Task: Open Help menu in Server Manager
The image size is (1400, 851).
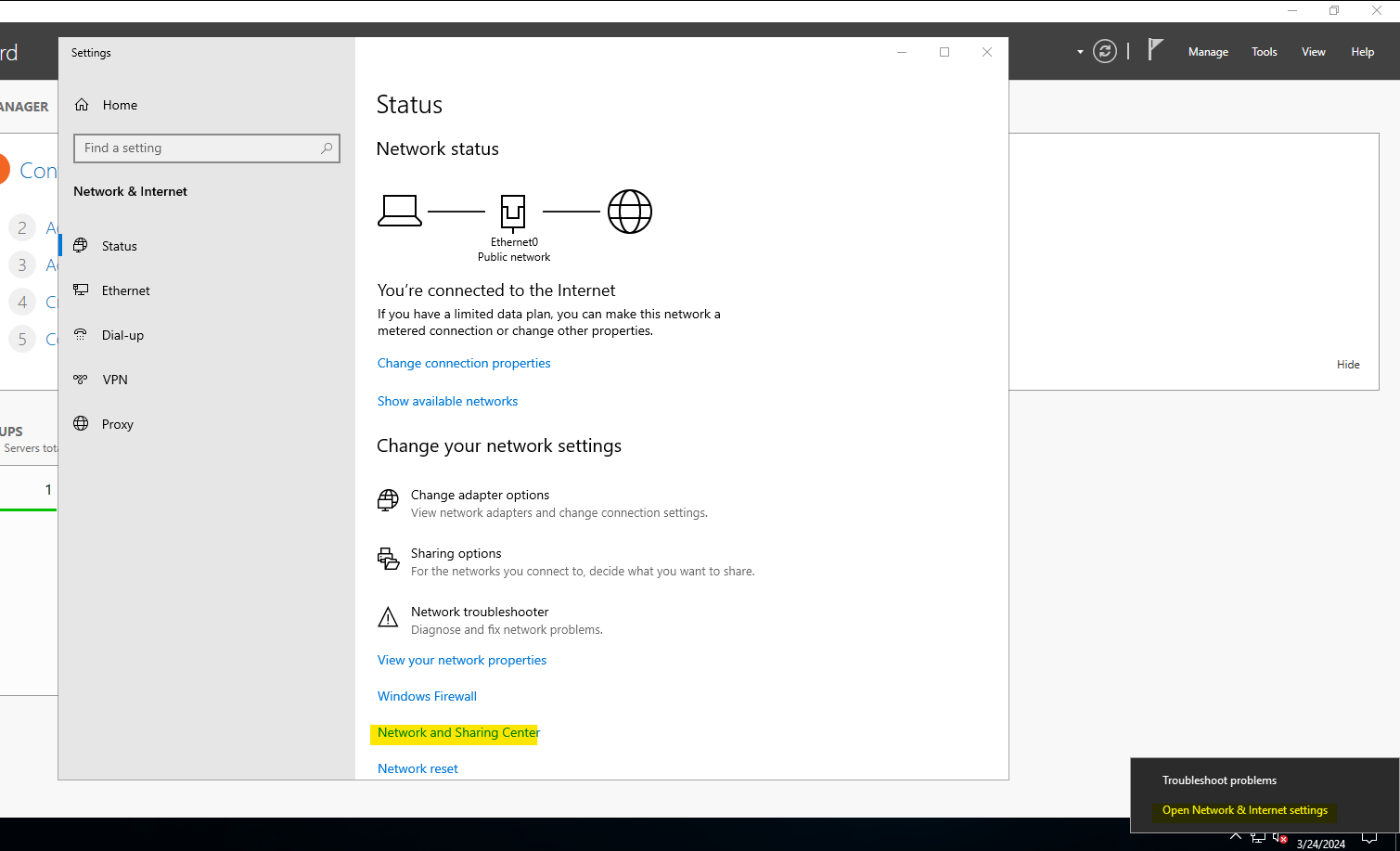Action: [1362, 52]
